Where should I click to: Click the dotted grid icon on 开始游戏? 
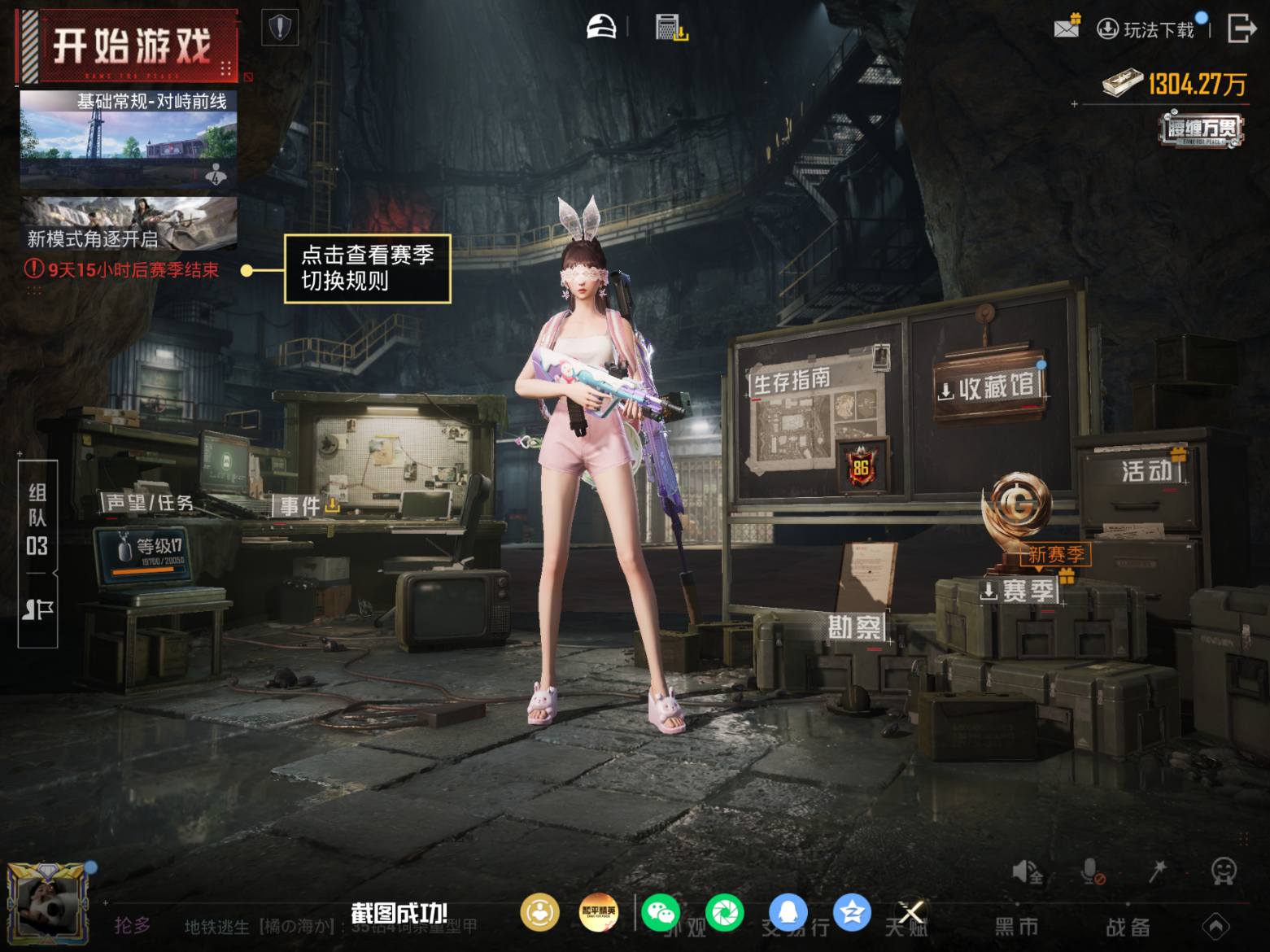pyautogui.click(x=226, y=68)
